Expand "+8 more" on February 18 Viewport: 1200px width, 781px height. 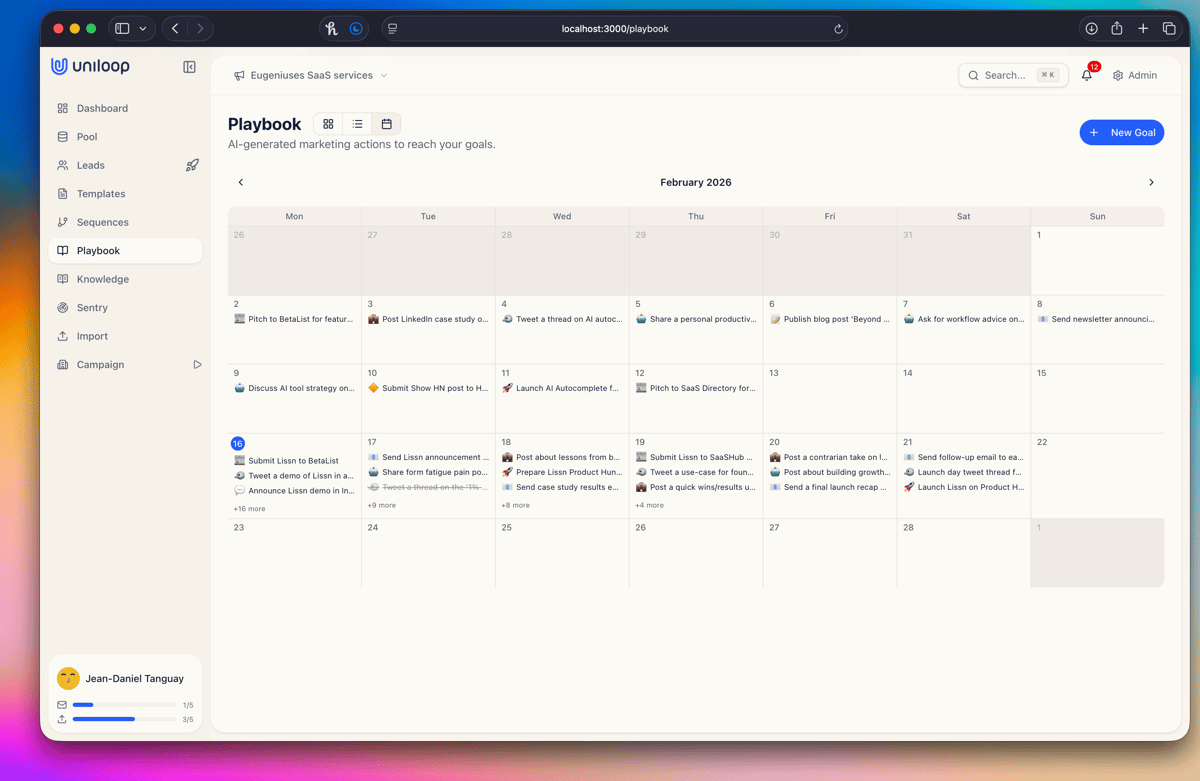click(516, 505)
